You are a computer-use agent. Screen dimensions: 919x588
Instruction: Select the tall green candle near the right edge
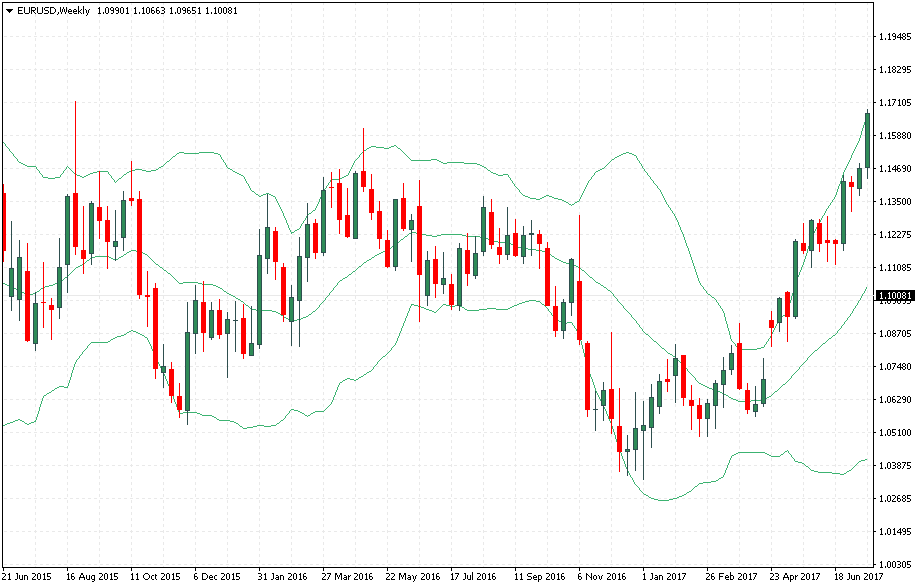tap(866, 140)
